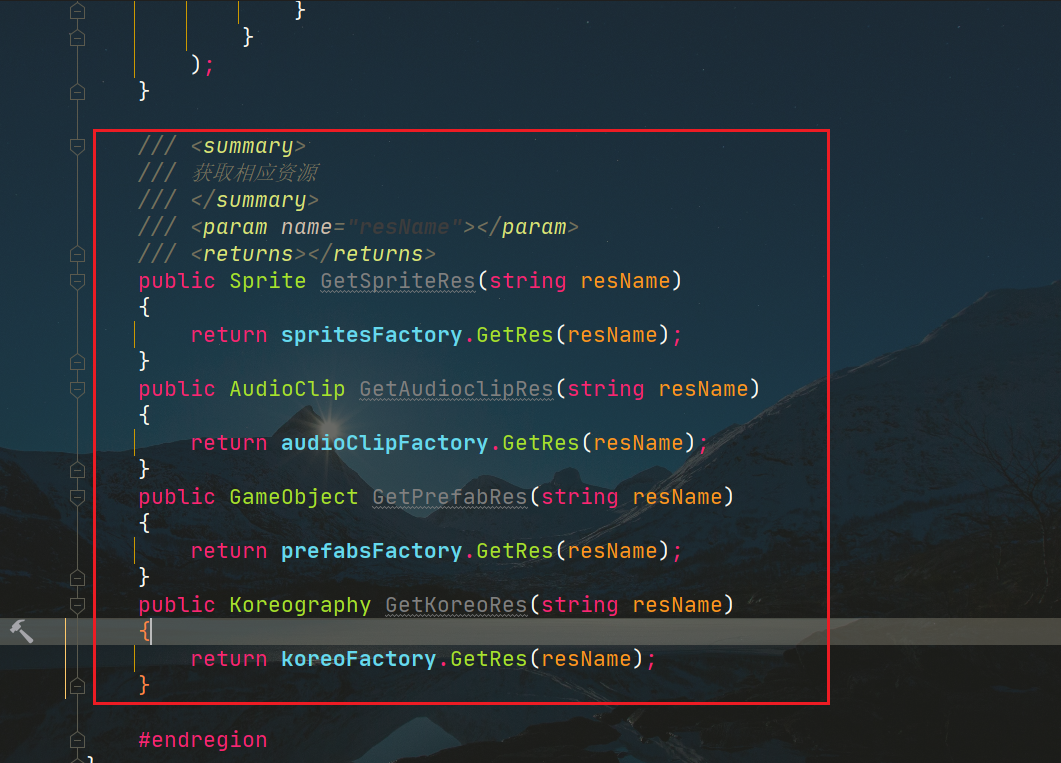Click the GetPrefabRes method name
The height and width of the screenshot is (763, 1061).
pyautogui.click(x=450, y=497)
